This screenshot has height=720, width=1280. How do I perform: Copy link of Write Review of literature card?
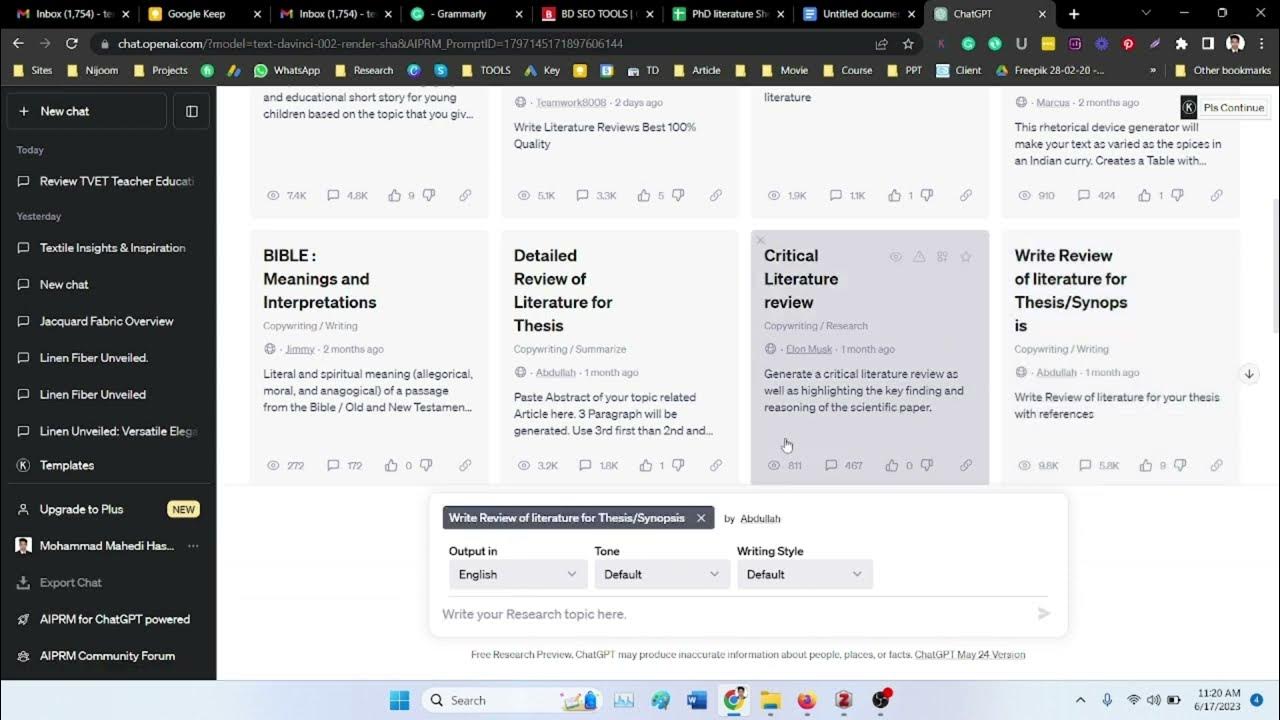1216,465
